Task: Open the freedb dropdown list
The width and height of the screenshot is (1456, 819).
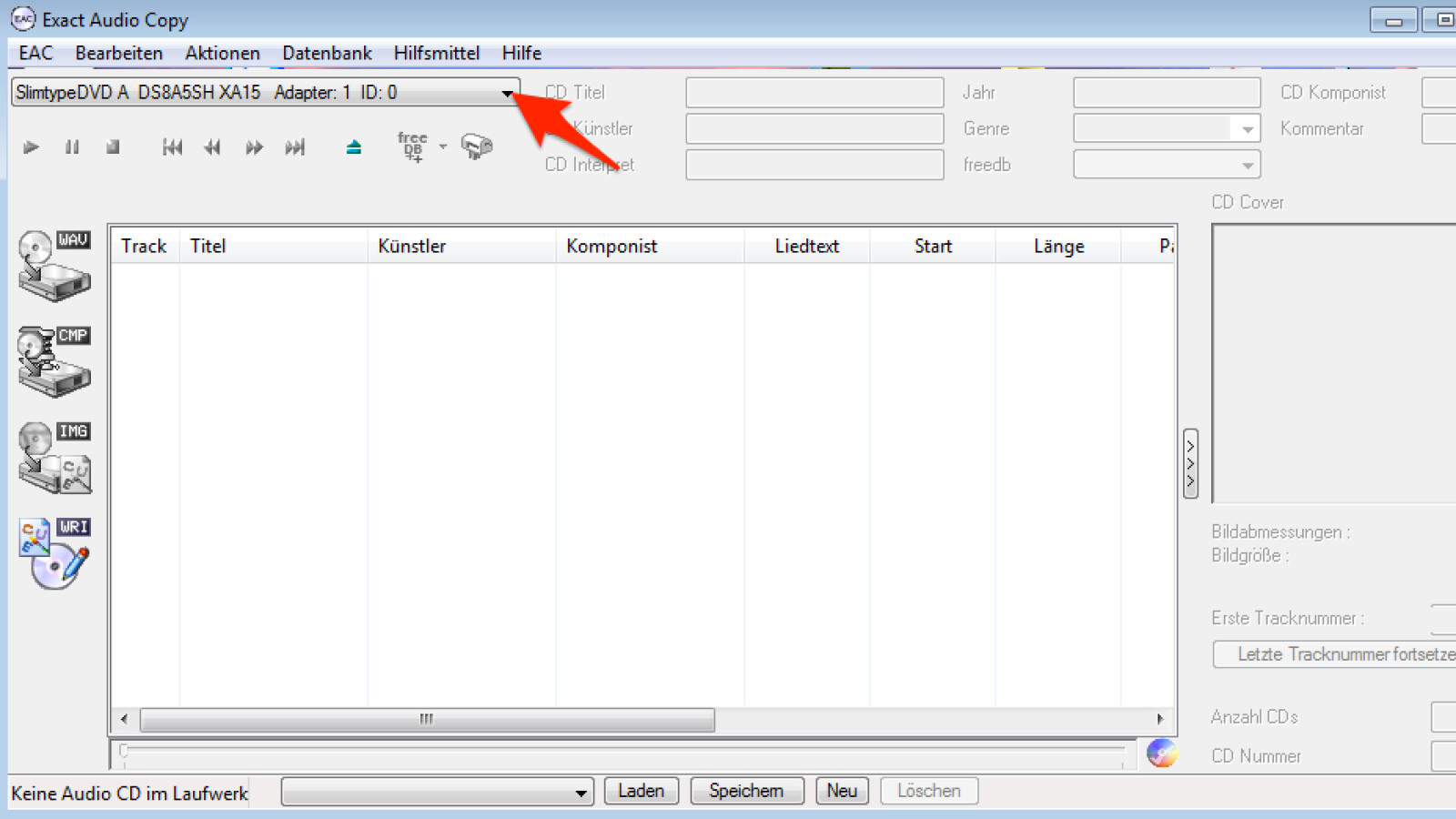Action: pos(1248,166)
